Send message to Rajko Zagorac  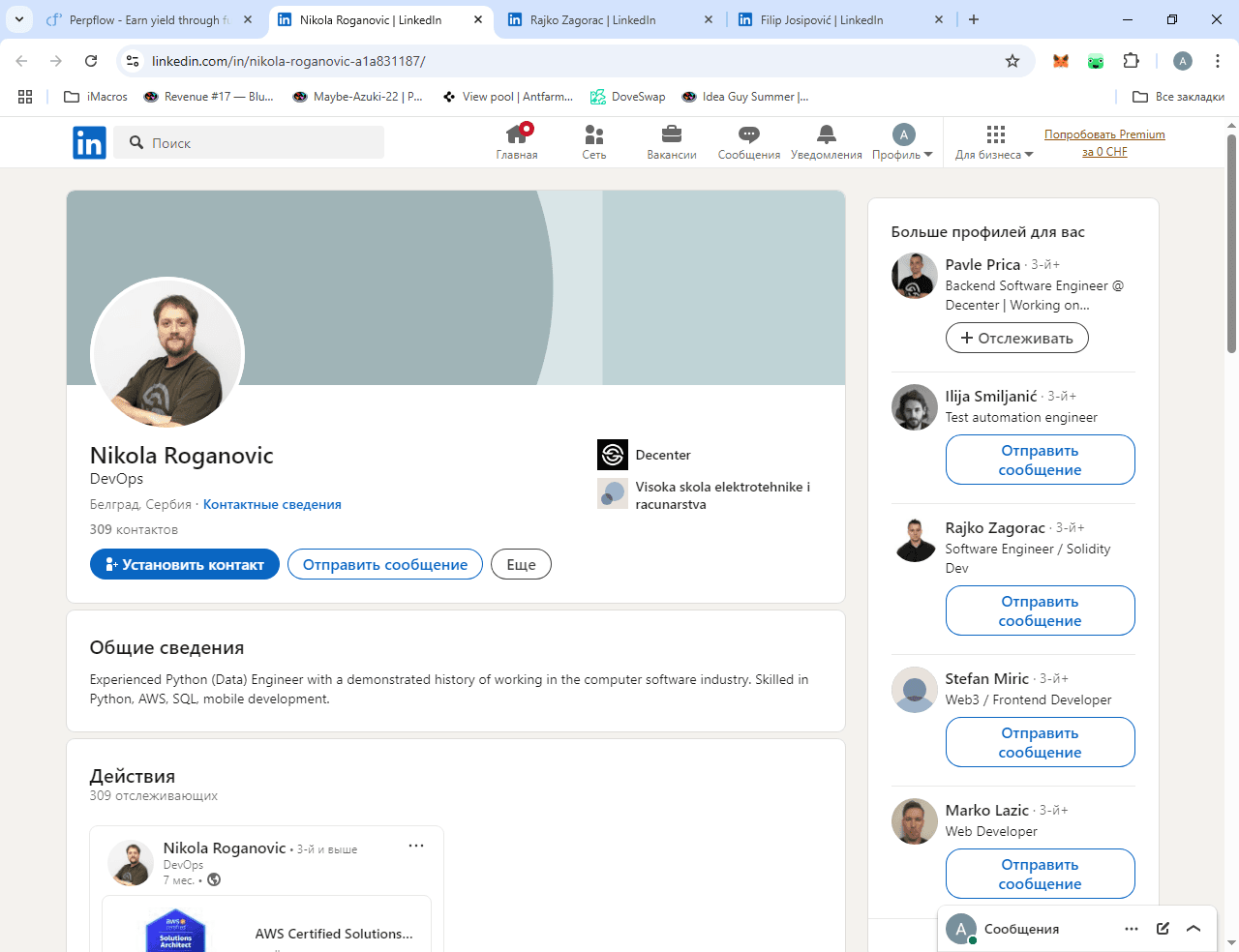1040,610
